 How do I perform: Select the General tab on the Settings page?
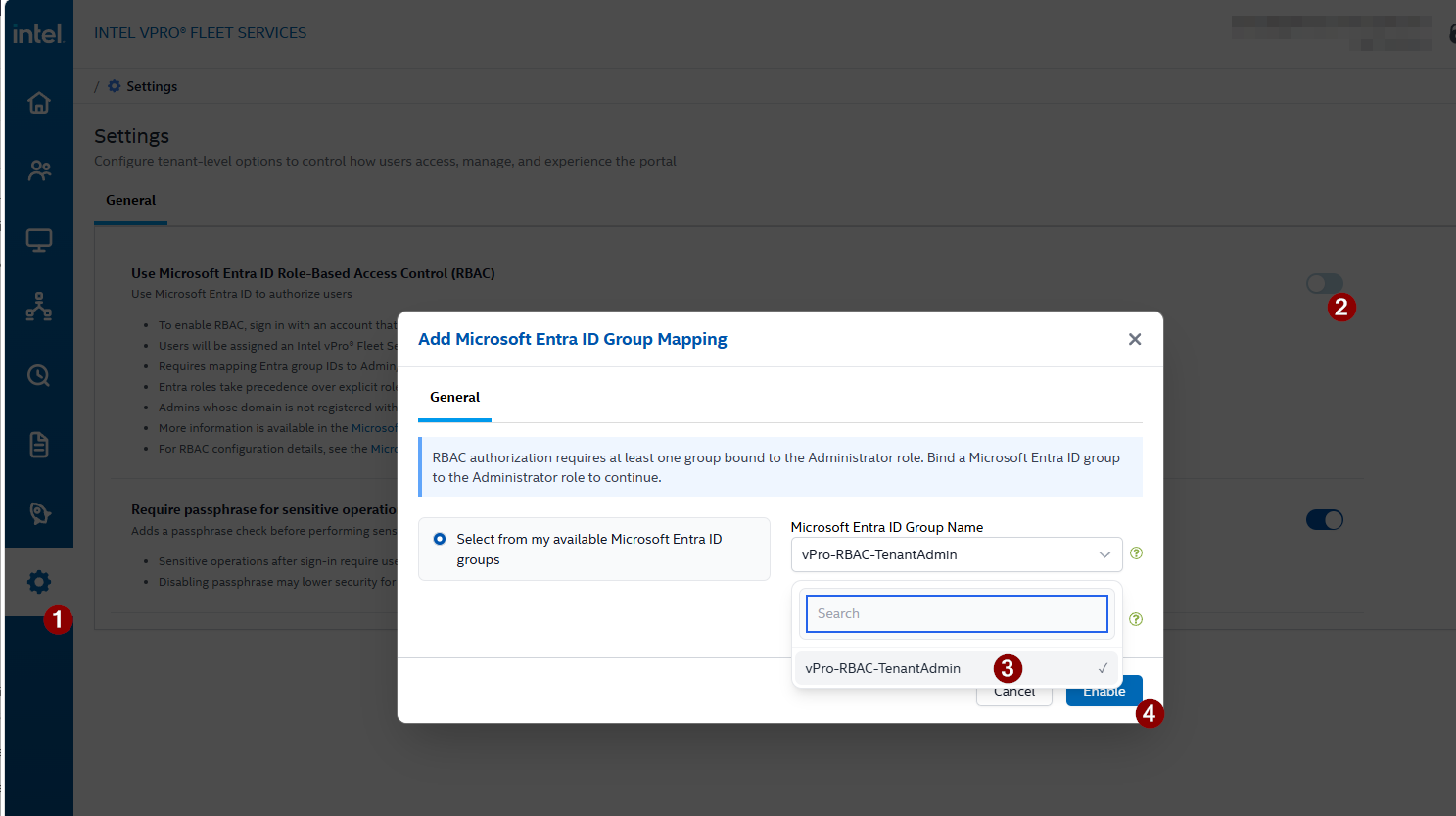click(x=131, y=200)
